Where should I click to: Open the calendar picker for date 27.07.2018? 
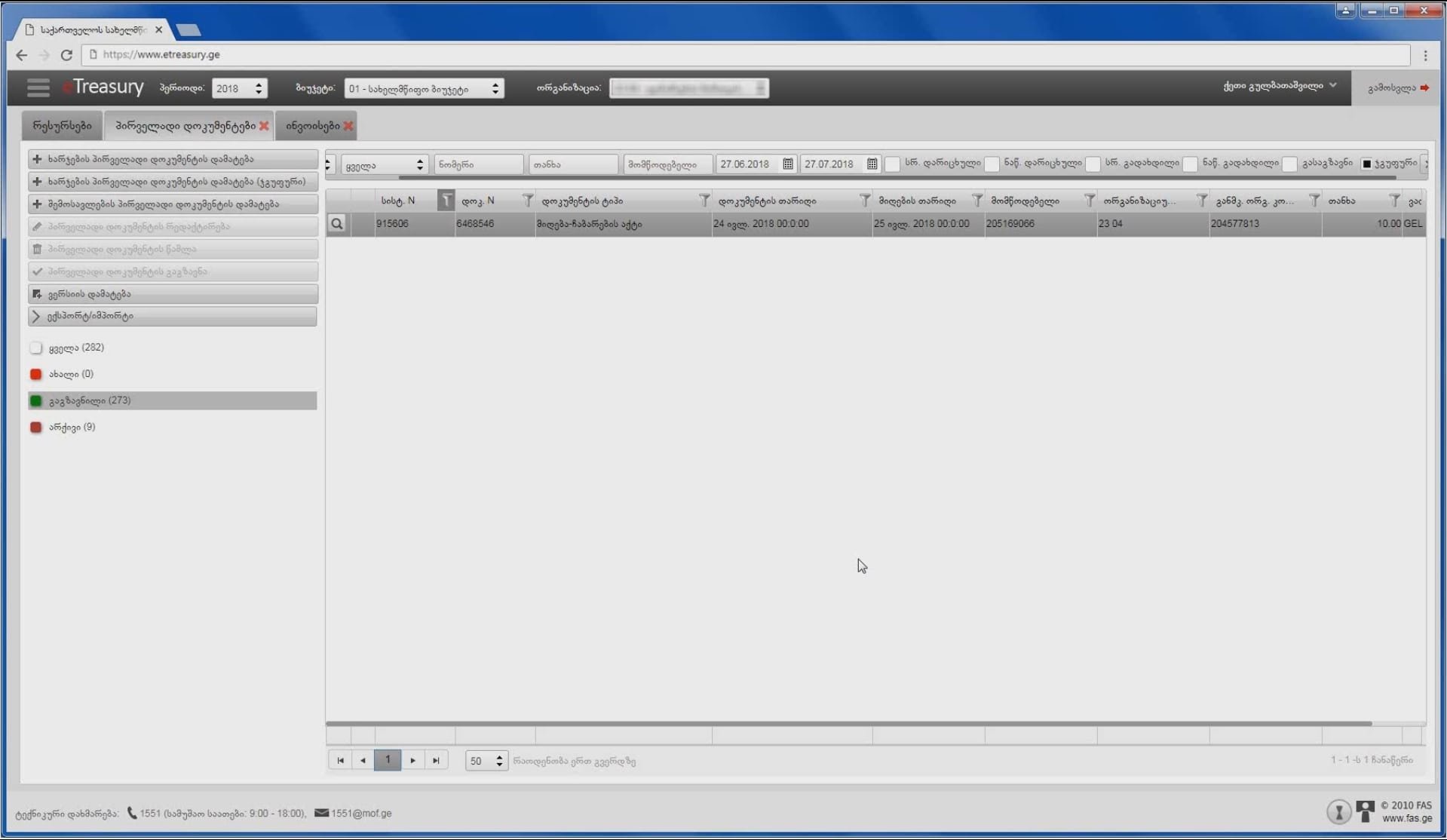tap(872, 164)
